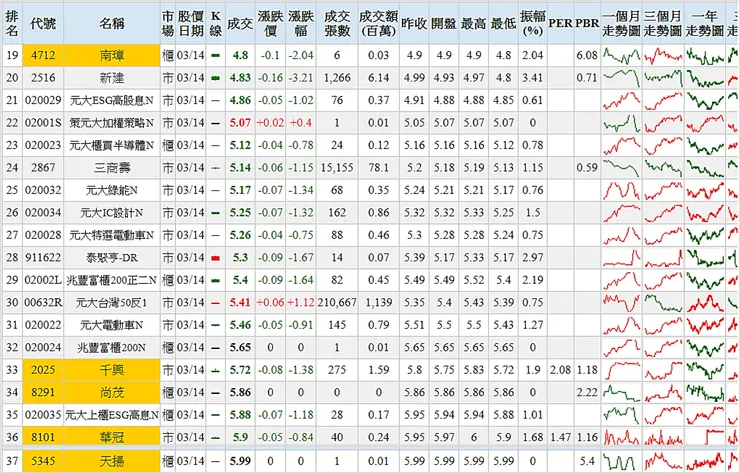Click the 成交張數 column header
740x473 pixels.
pos(337,24)
